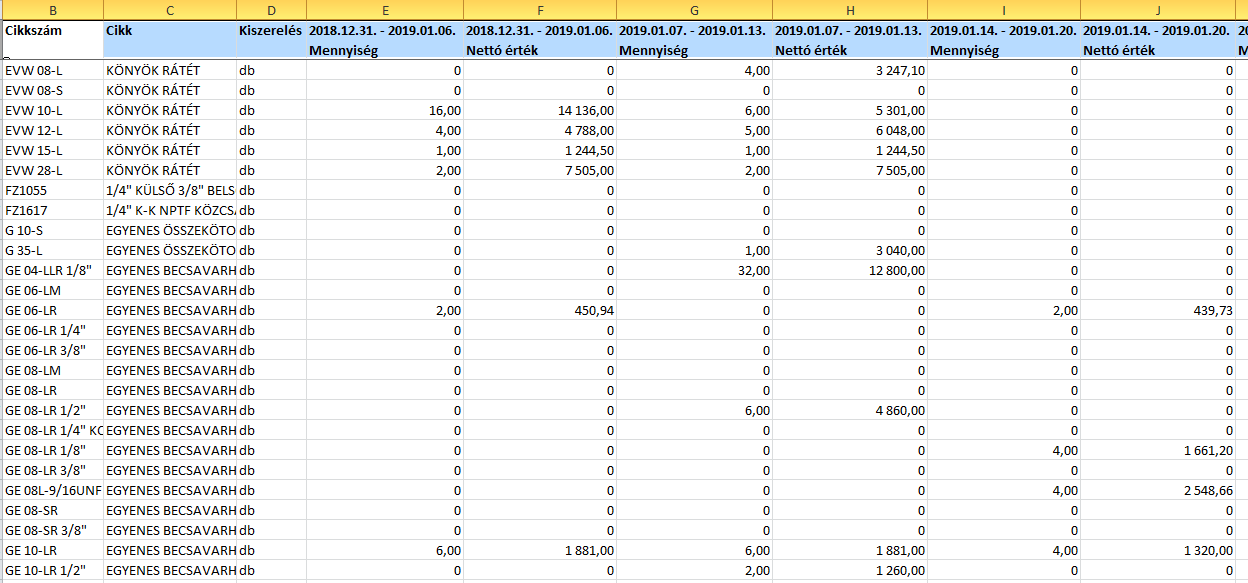Viewport: 1248px width, 583px height.
Task: Select the GE 10-LR 1/2" code cell
Action: click(x=52, y=571)
